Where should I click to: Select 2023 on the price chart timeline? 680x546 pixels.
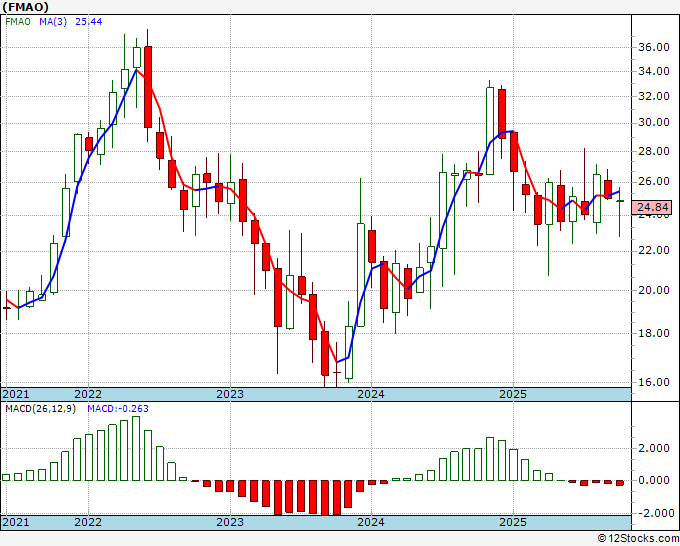pyautogui.click(x=230, y=394)
